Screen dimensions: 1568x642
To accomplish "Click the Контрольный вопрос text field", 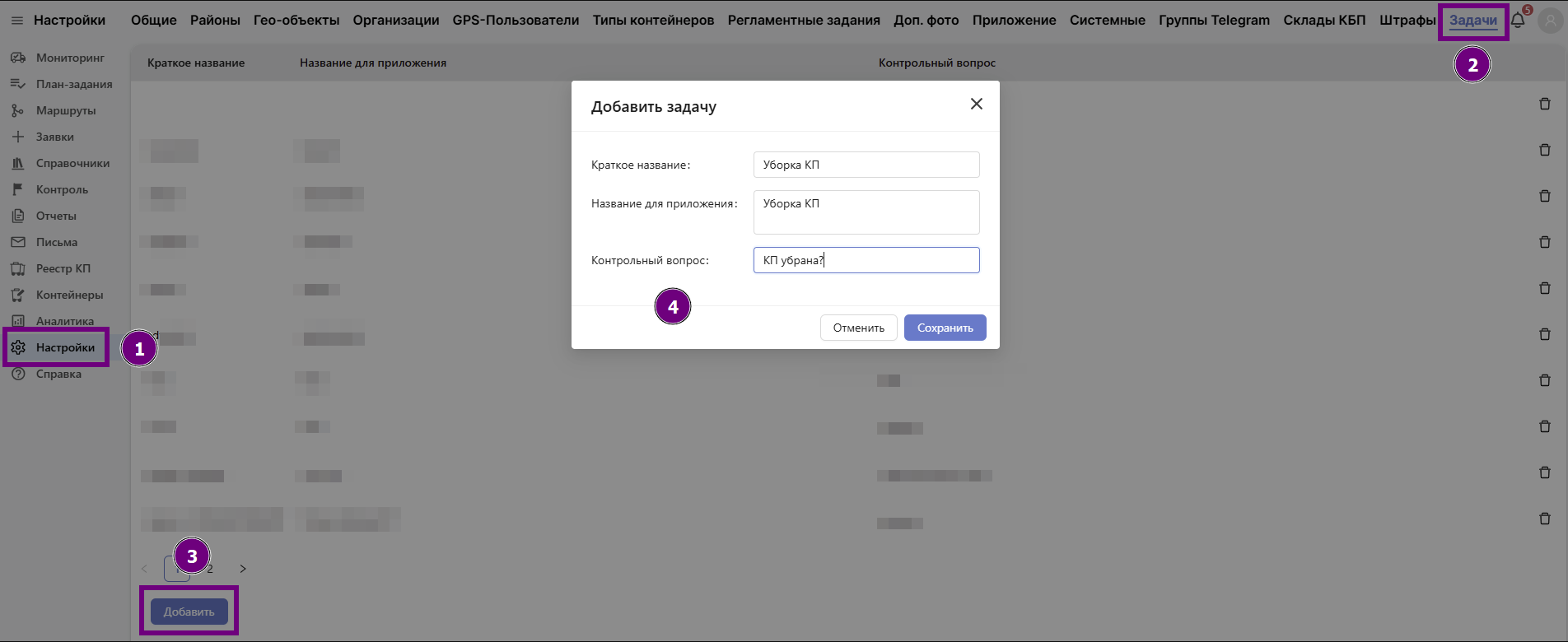I will (x=866, y=260).
